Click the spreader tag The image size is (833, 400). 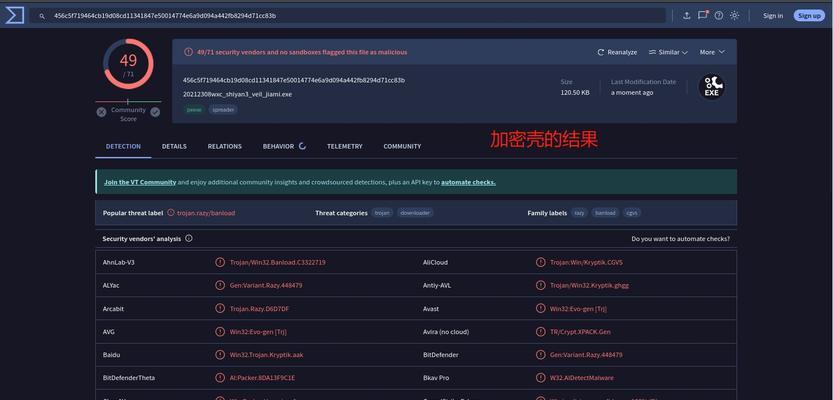coord(223,109)
